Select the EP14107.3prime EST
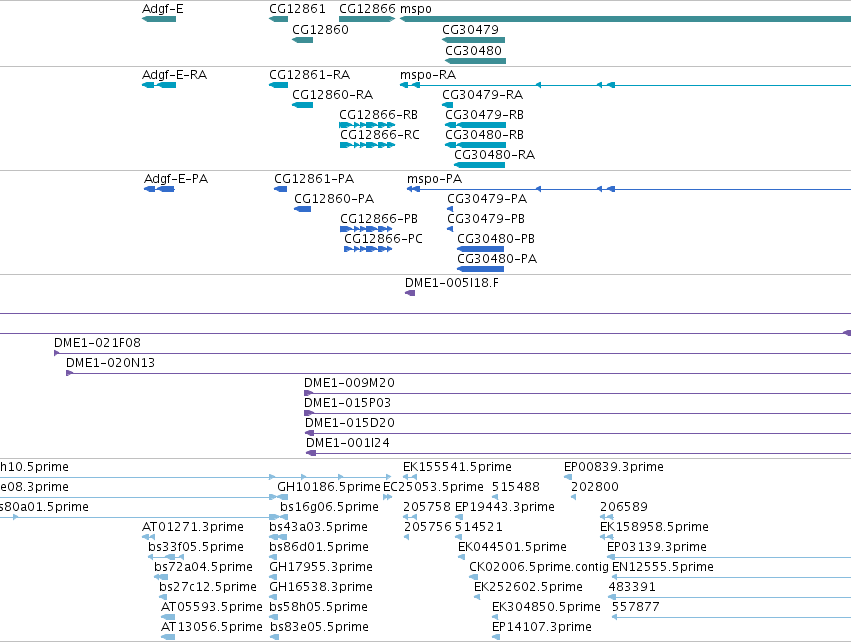851x642 pixels. click(x=496, y=638)
